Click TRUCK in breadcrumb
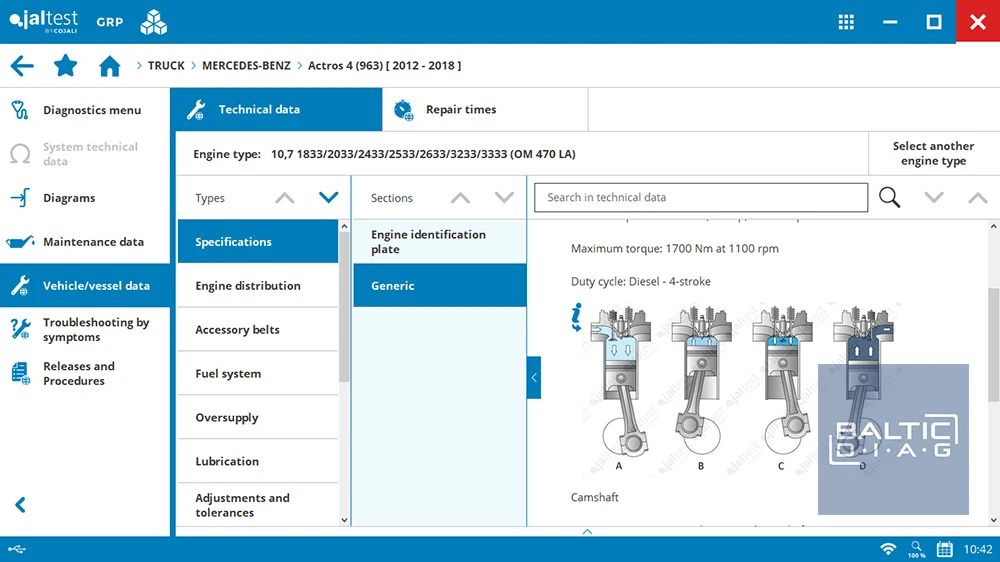 coord(166,66)
